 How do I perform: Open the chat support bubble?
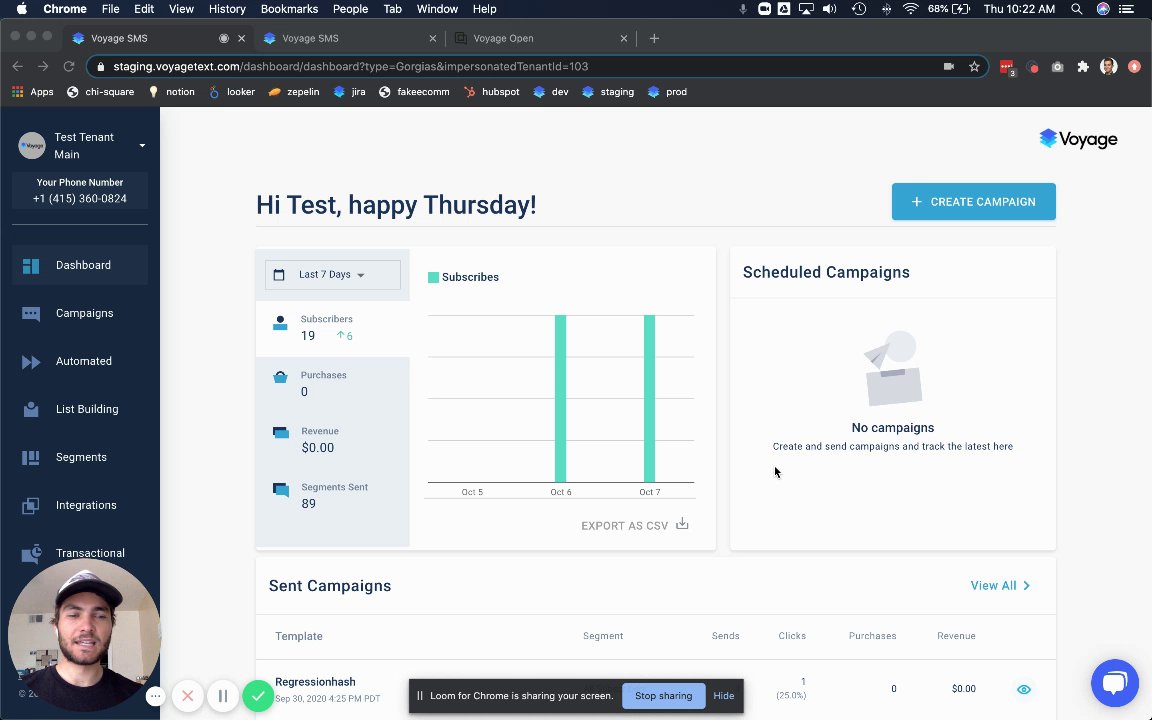[x=1115, y=683]
